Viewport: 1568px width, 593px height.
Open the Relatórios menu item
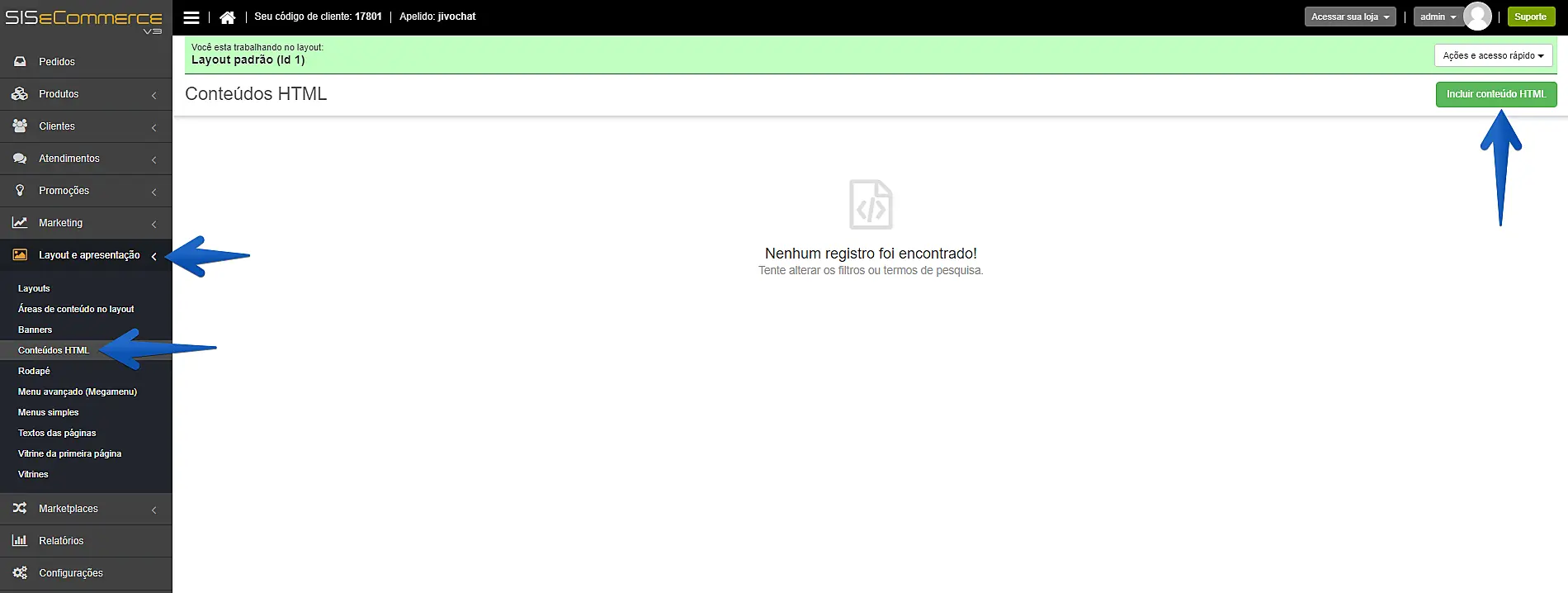(86, 541)
